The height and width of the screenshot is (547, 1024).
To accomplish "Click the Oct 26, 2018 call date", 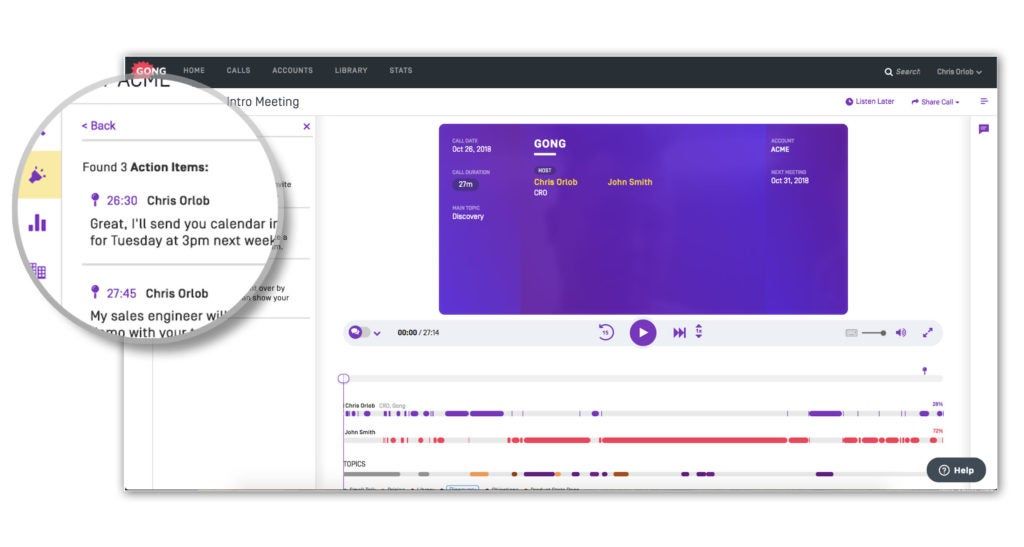I will pos(472,149).
